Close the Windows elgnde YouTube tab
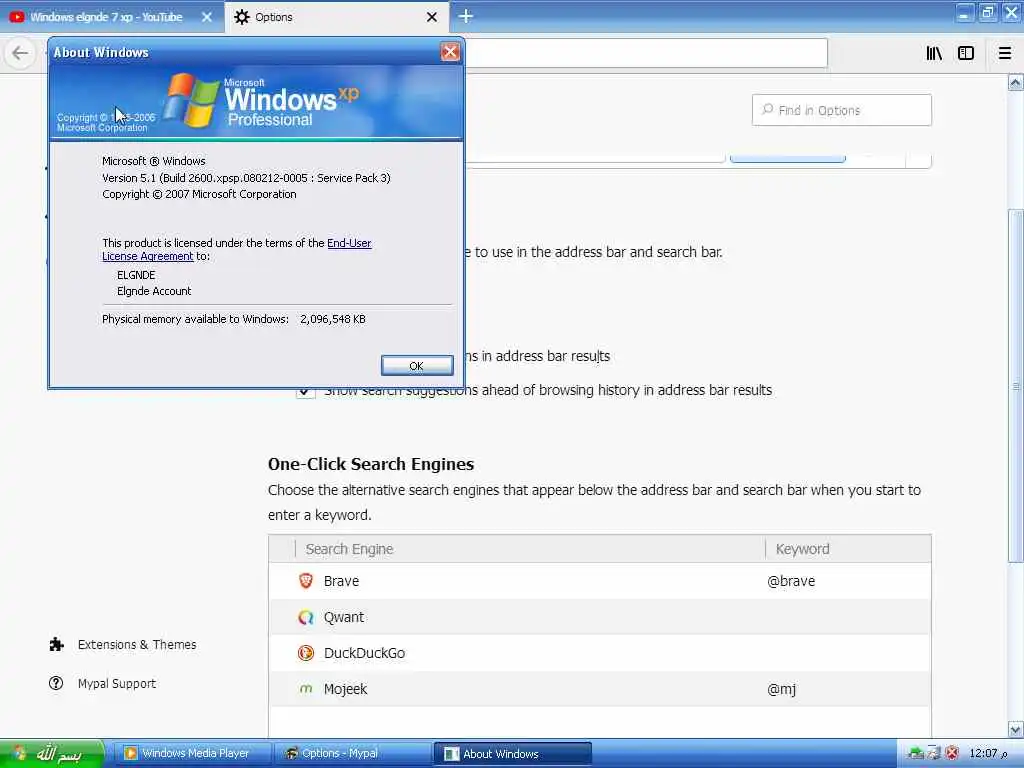Screen dimensions: 1024x768 click(206, 17)
